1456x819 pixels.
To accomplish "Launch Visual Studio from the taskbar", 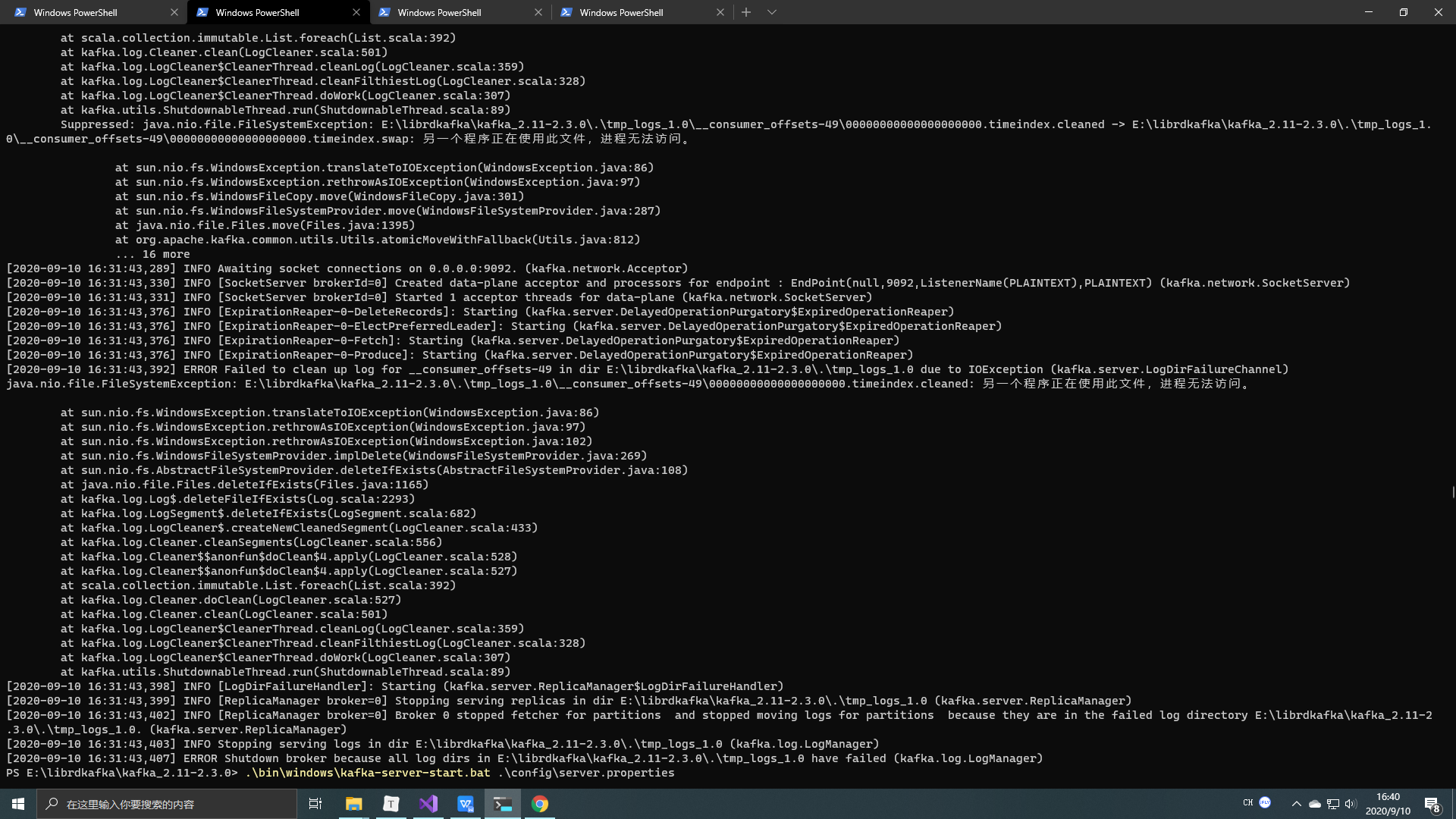I will point(428,803).
